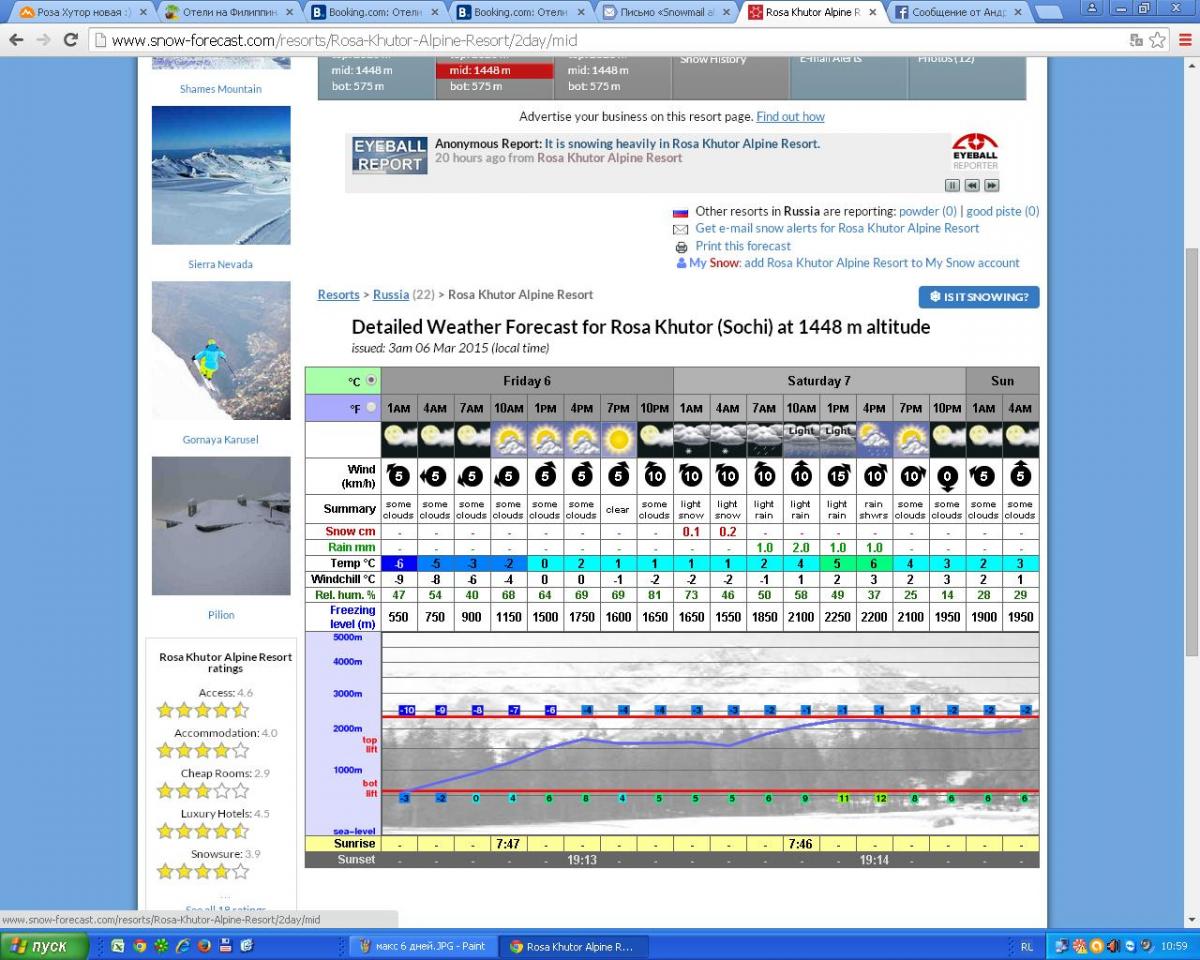Open the Gornaya Karusel skier thumbnail
1200x960 pixels.
click(221, 351)
